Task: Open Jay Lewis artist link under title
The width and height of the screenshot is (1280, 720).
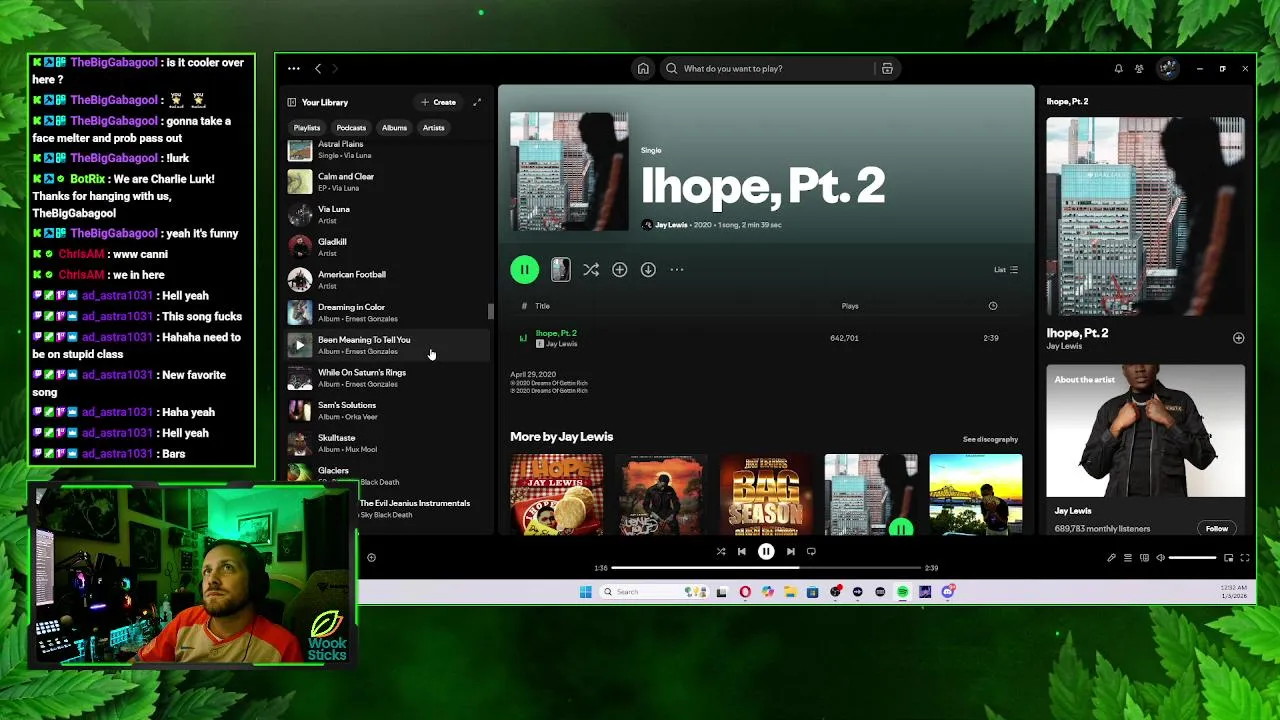Action: point(671,225)
